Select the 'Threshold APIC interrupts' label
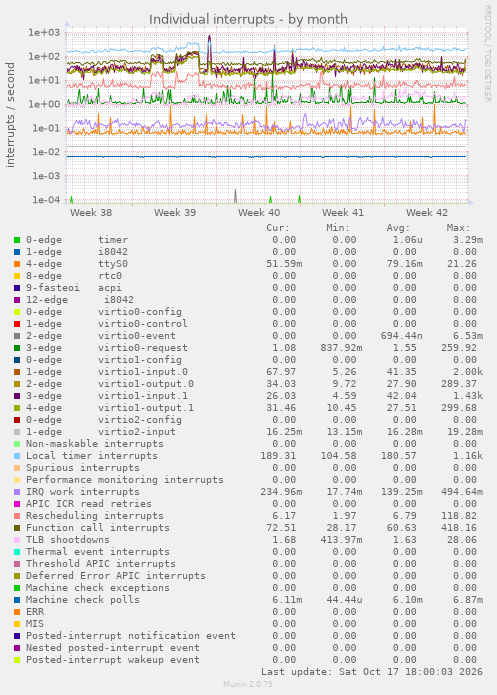The image size is (497, 695). (101, 564)
